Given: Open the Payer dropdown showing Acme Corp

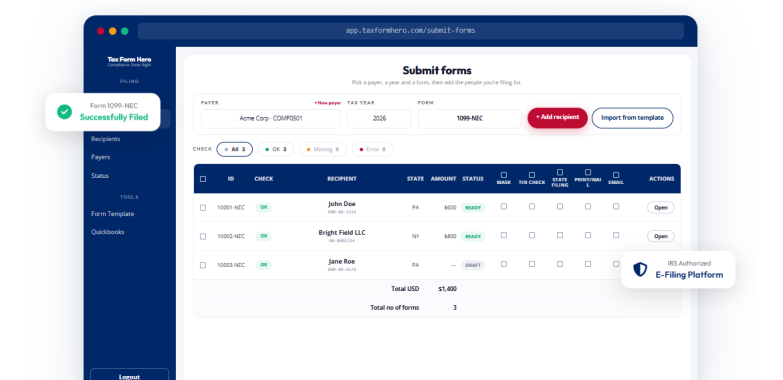Looking at the screenshot, I should click(271, 119).
